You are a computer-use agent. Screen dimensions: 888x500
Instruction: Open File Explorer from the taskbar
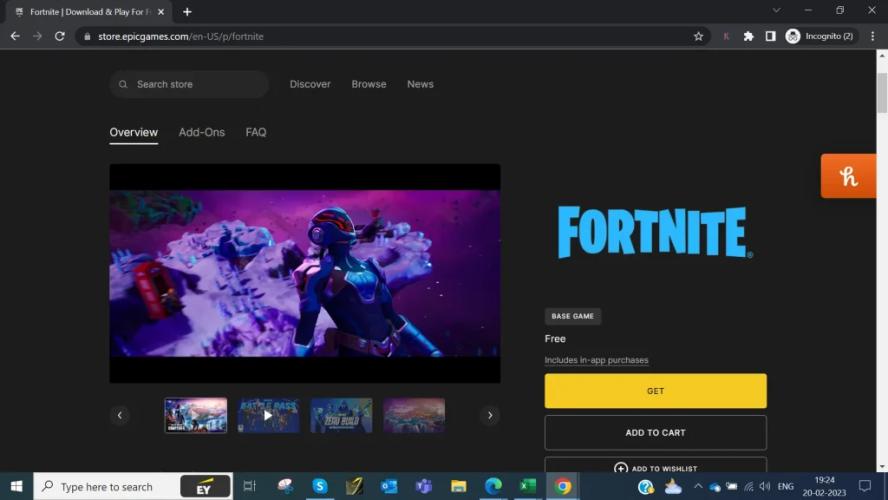(458, 486)
